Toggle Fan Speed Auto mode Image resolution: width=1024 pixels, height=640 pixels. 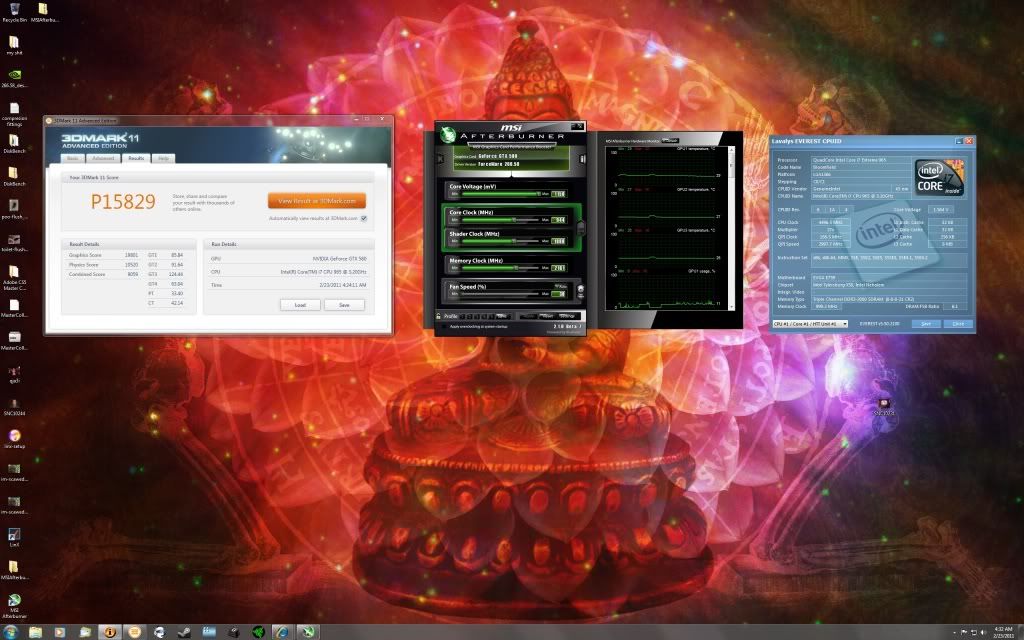(x=561, y=285)
